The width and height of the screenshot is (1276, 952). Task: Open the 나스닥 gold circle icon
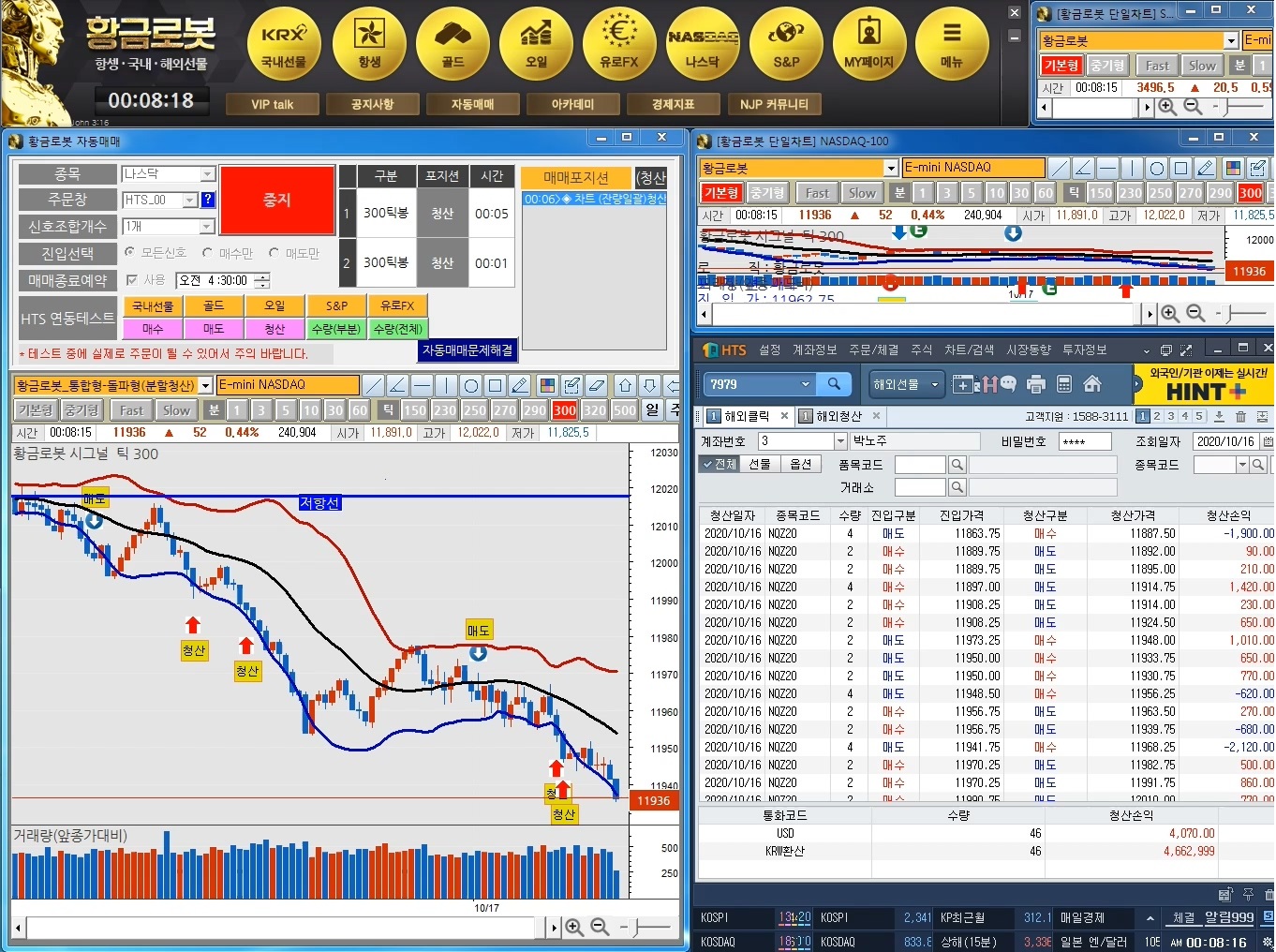click(703, 43)
